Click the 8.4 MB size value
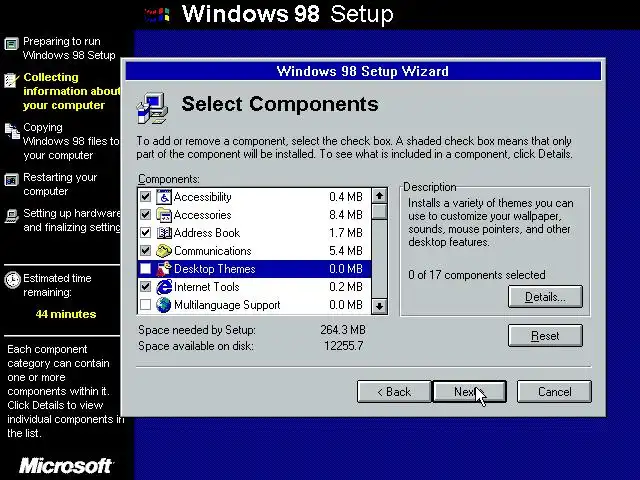 (346, 215)
